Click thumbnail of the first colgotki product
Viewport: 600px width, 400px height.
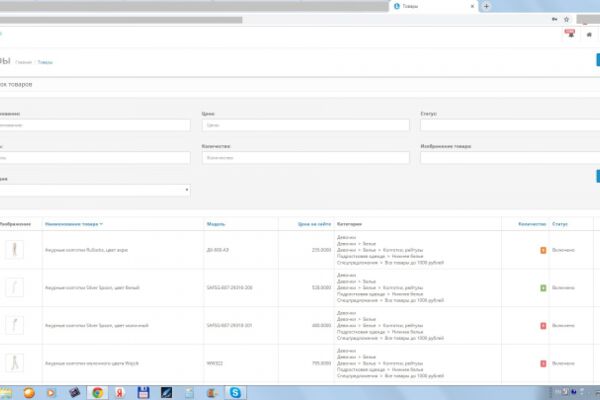click(15, 250)
